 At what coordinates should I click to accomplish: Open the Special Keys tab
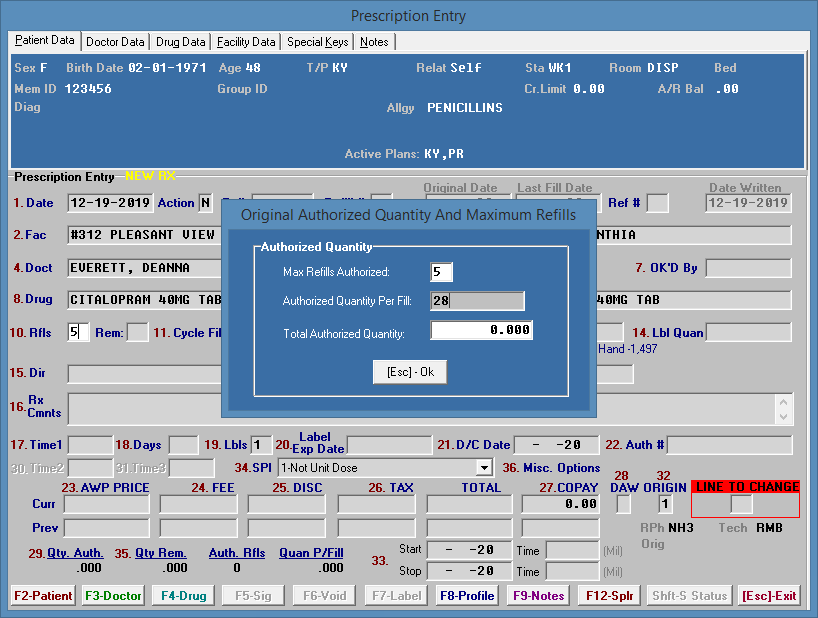point(317,42)
